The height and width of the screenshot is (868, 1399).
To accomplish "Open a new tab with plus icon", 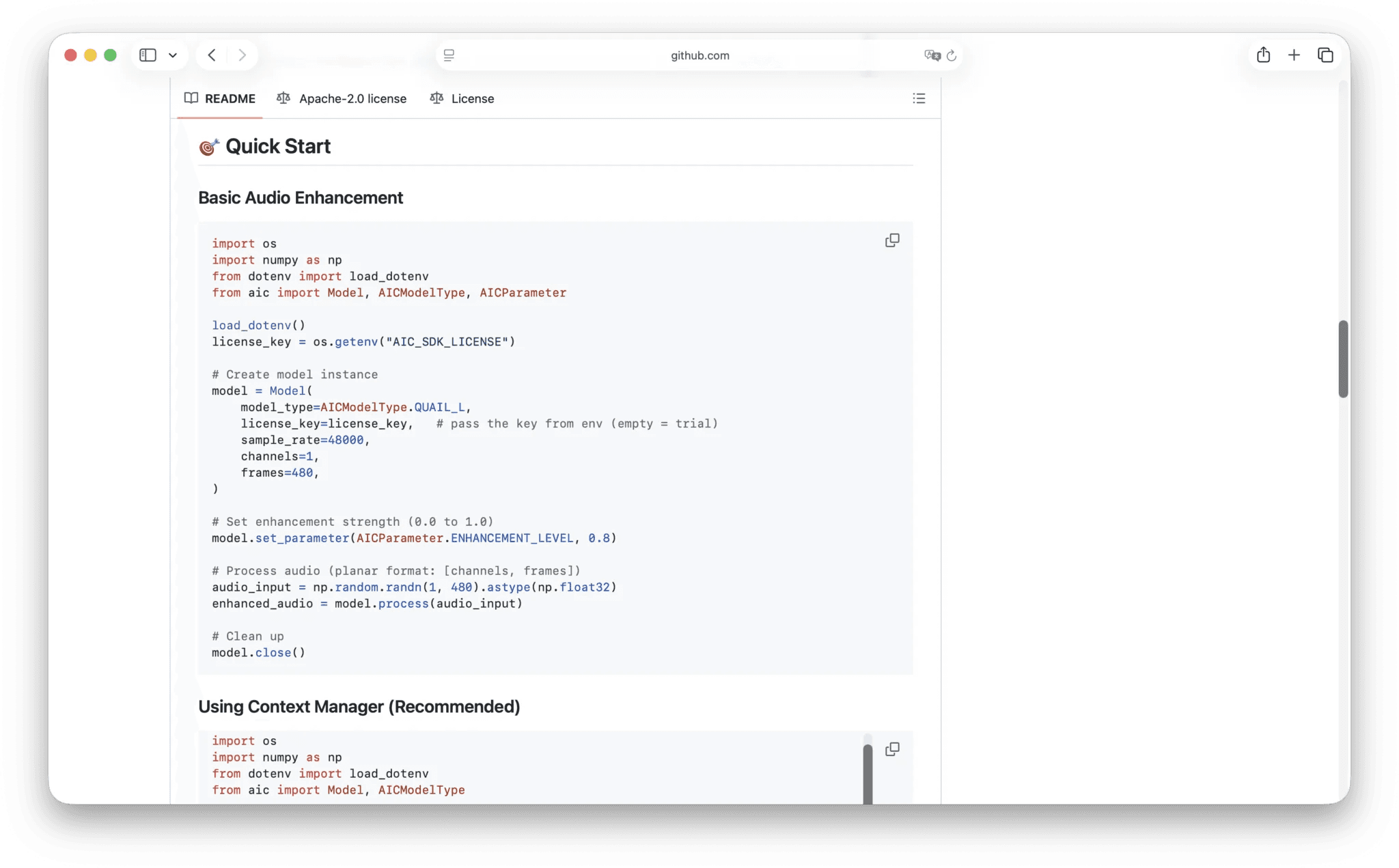I will pos(1294,55).
